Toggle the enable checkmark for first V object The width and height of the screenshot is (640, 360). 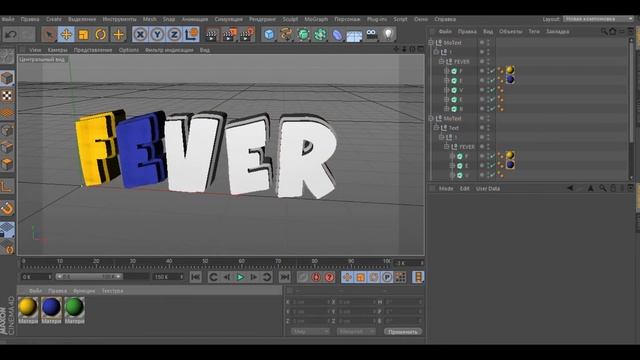click(x=493, y=90)
